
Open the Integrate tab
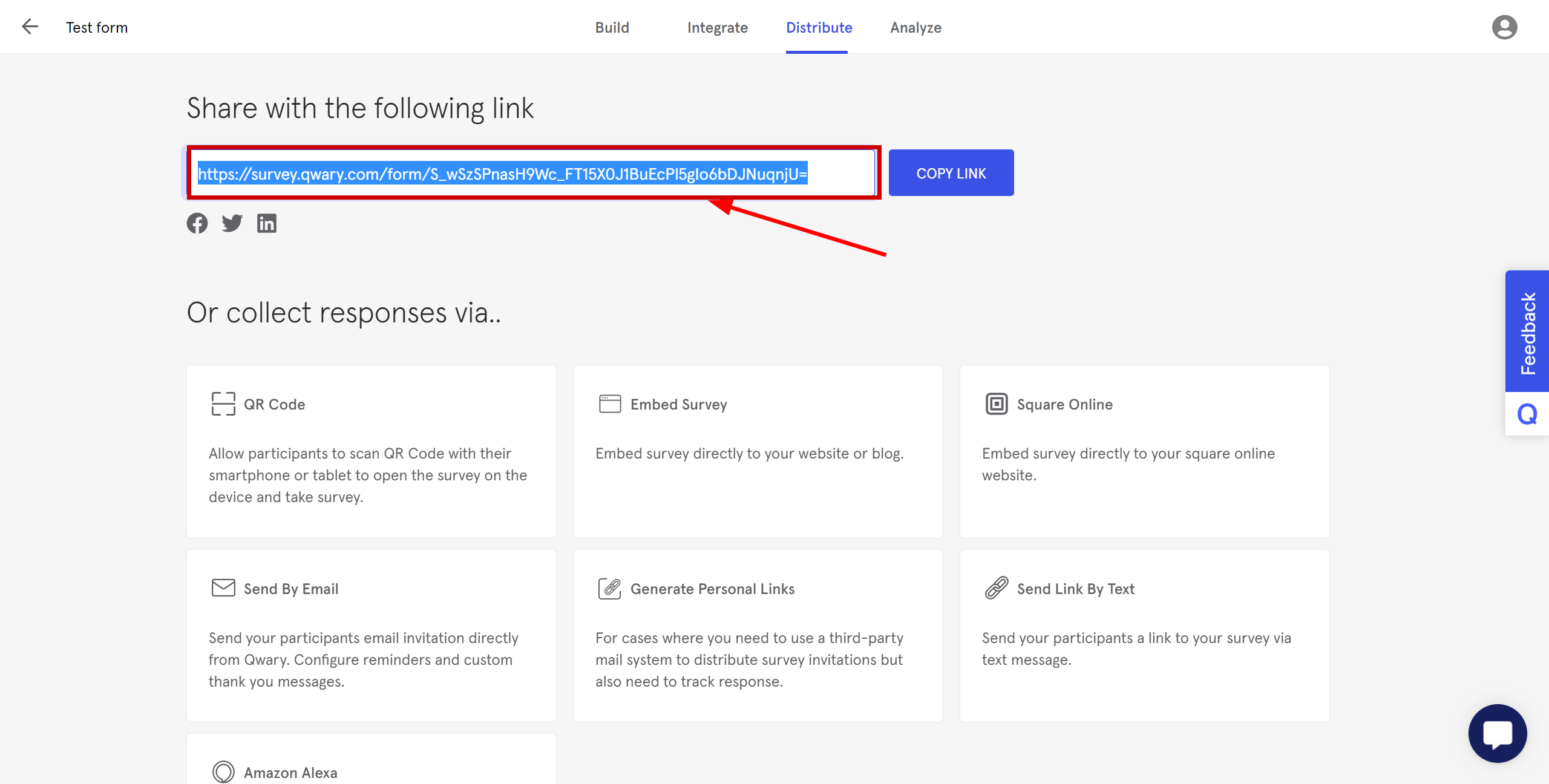pos(717,28)
